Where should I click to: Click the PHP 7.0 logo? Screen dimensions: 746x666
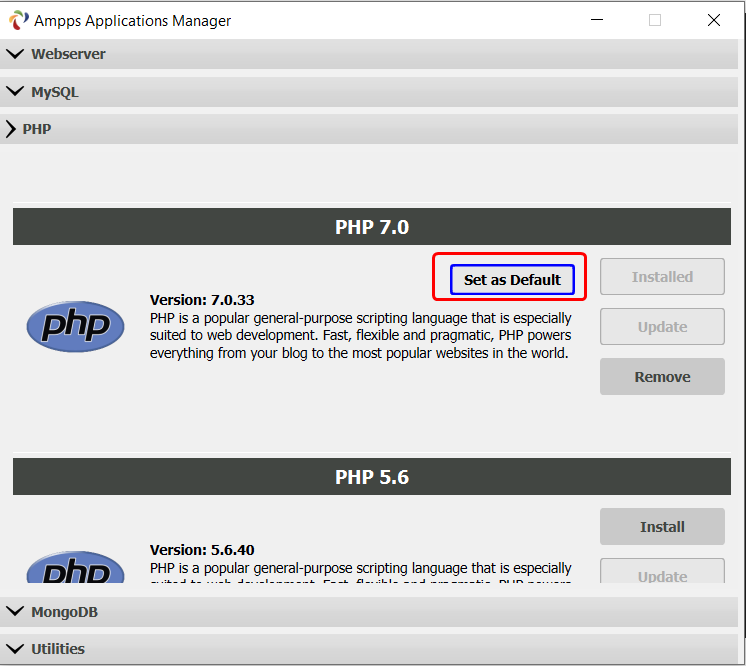coord(76,326)
